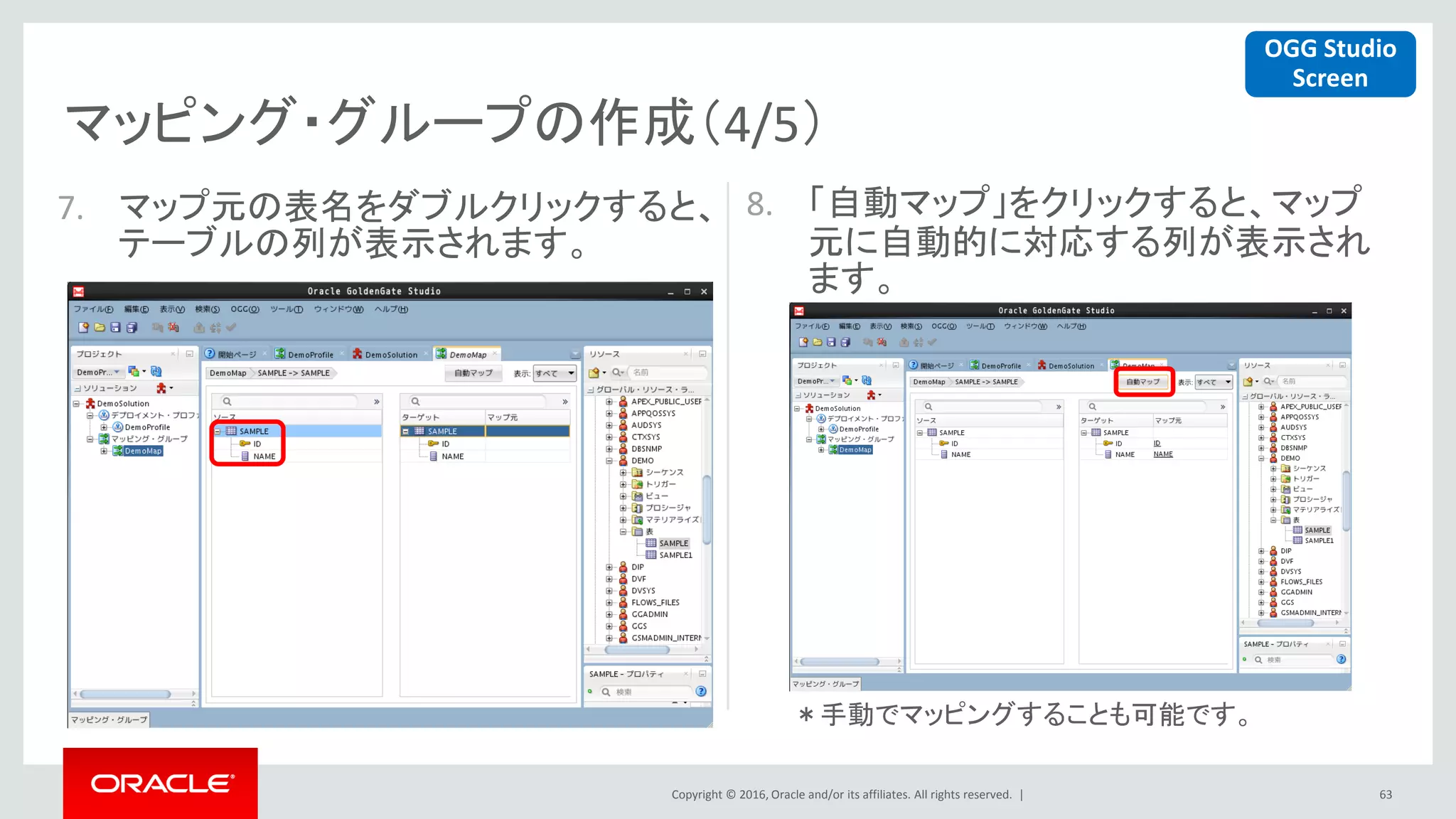Click the minimize icon of the right window's Resources panel
Image resolution: width=1456 pixels, height=819 pixels.
[1342, 365]
